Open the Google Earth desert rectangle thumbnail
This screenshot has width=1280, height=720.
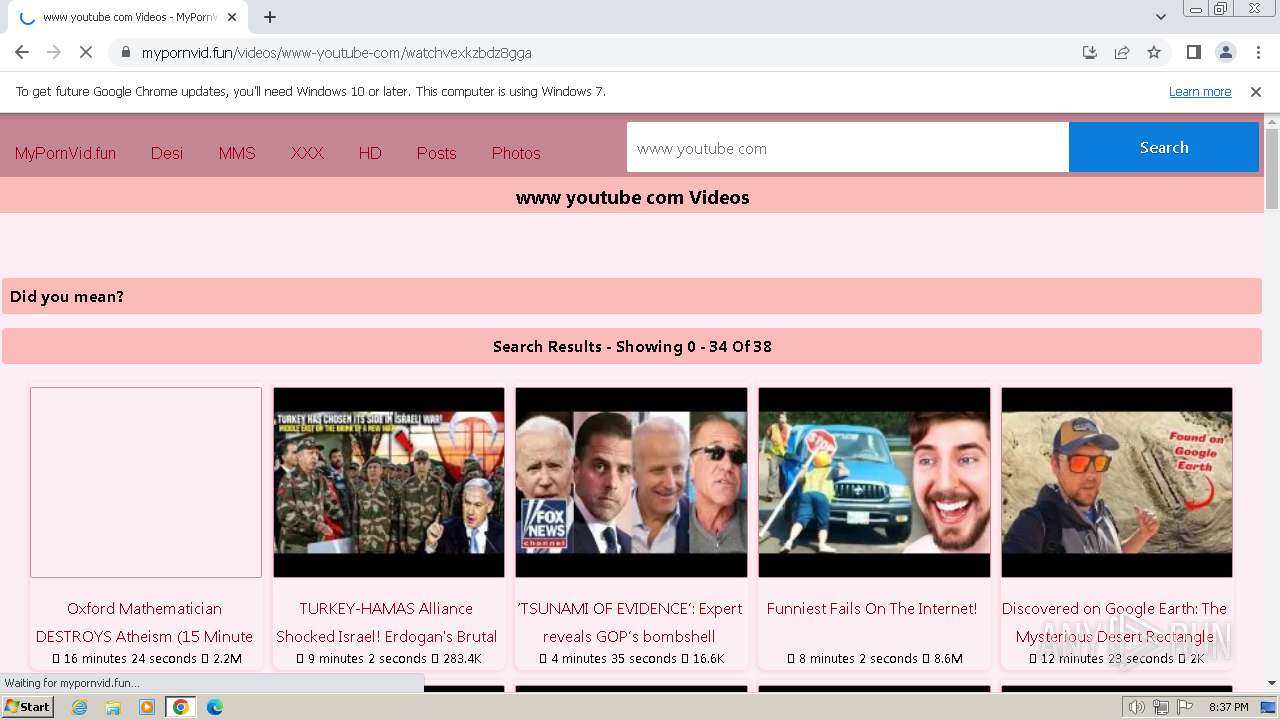coord(1117,482)
